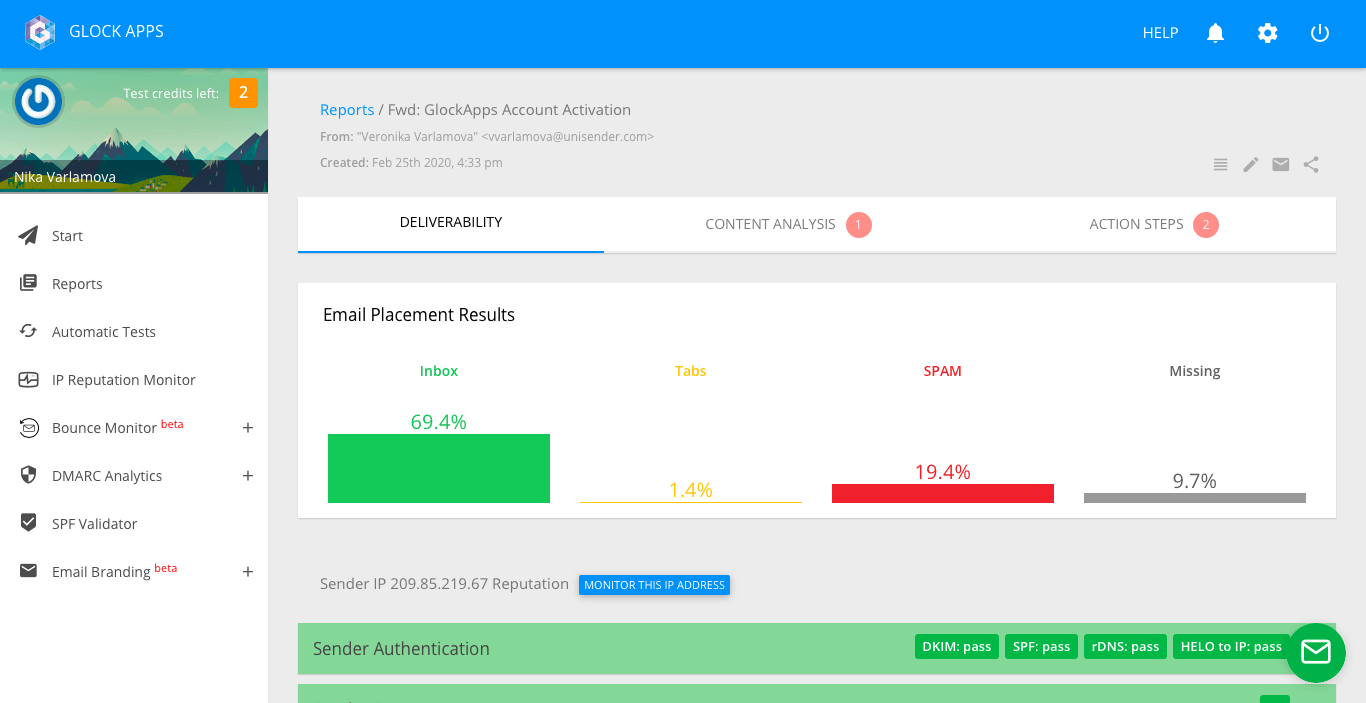
Task: Expand Email Branding submenu plus
Action: point(248,572)
